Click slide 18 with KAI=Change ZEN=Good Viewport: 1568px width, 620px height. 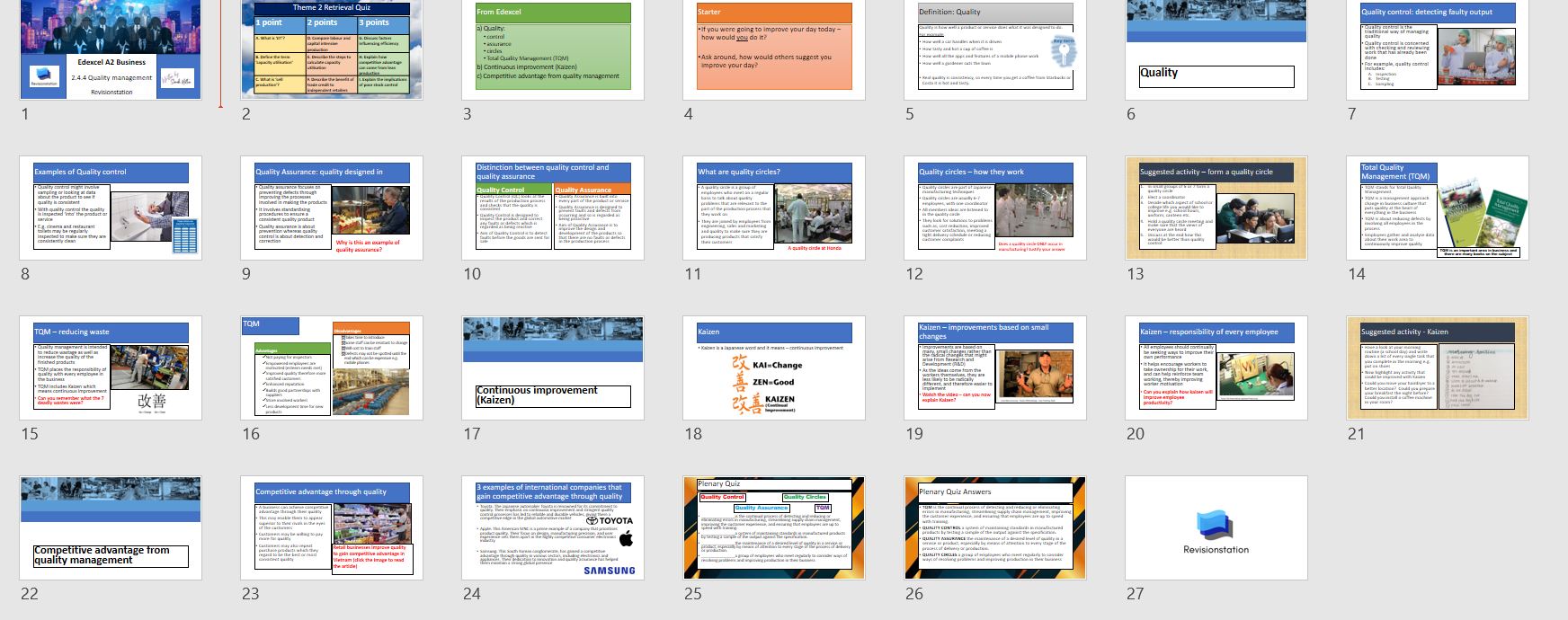(774, 368)
